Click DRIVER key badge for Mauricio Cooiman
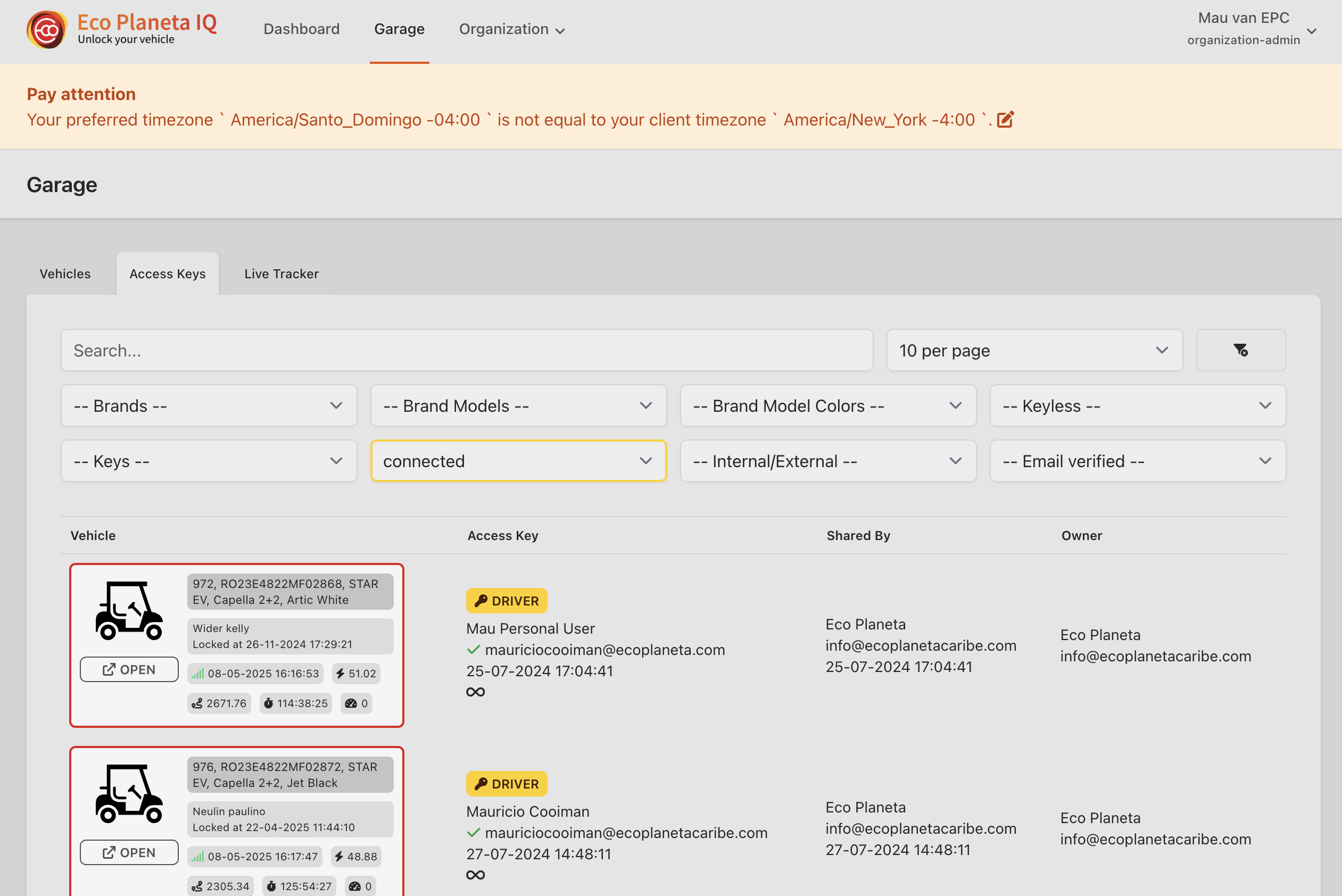This screenshot has width=1342, height=896. (507, 783)
